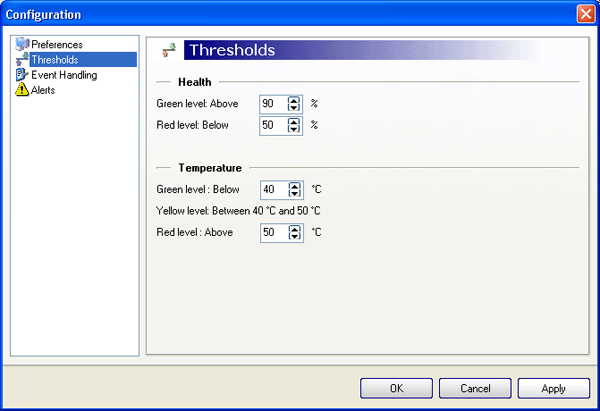The width and height of the screenshot is (600, 411).
Task: Open the Alerts page
Action: (43, 90)
